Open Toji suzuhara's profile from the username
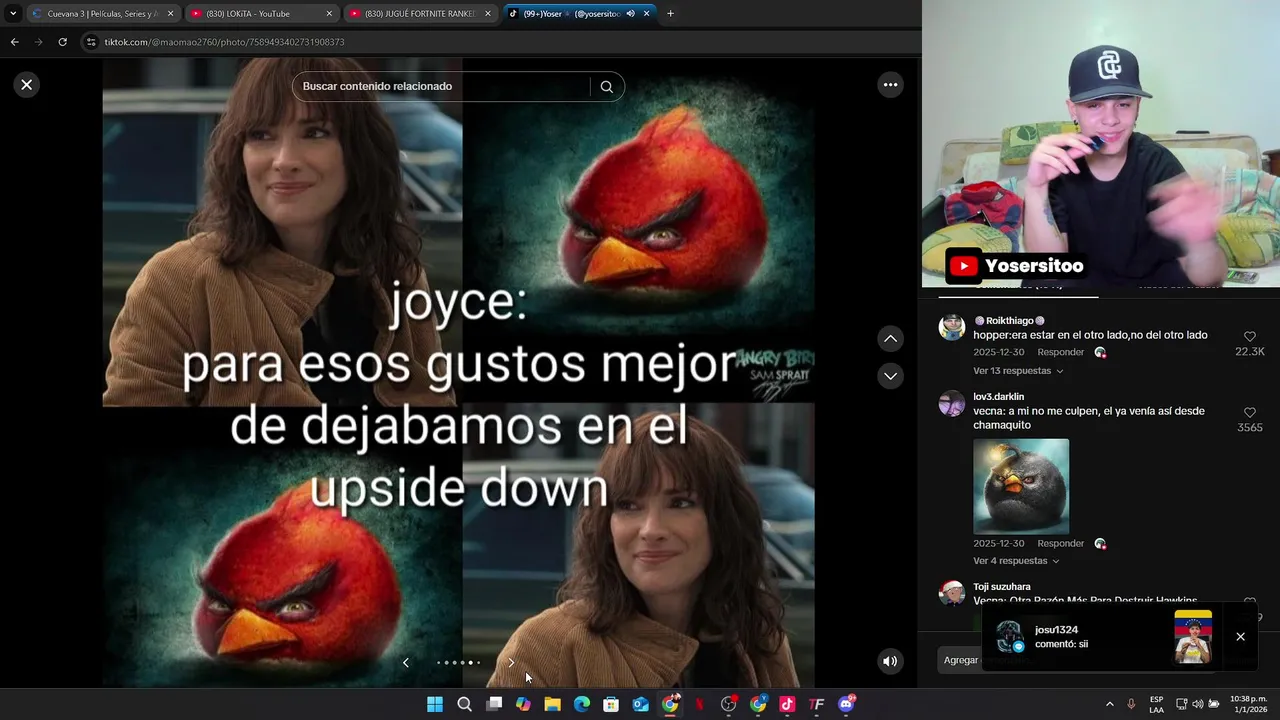The image size is (1280, 720). coord(1001,587)
